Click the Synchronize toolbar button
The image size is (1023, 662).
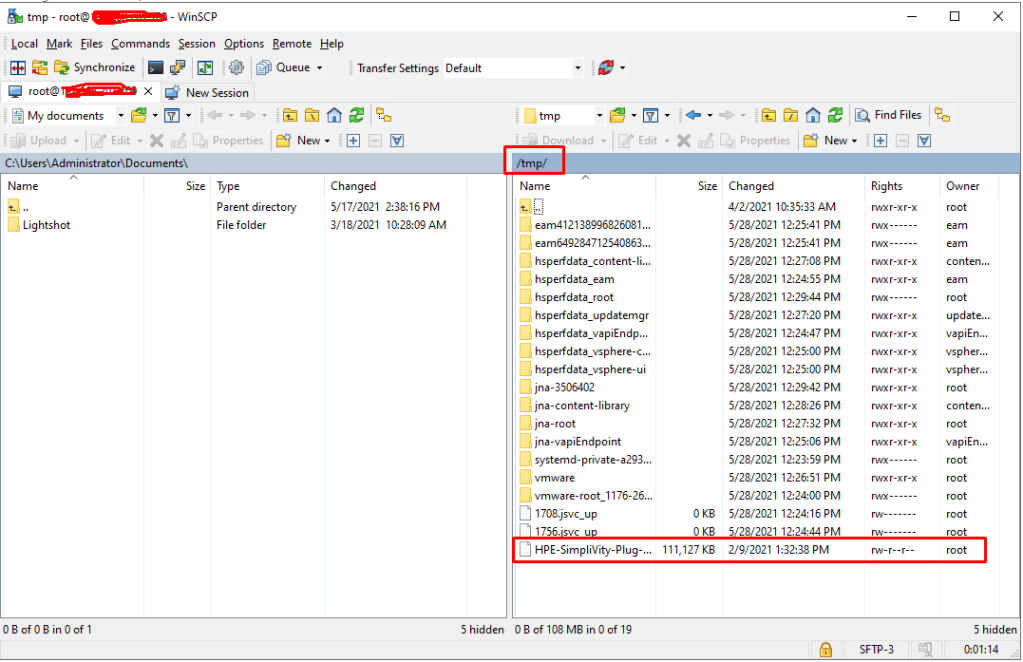93,68
